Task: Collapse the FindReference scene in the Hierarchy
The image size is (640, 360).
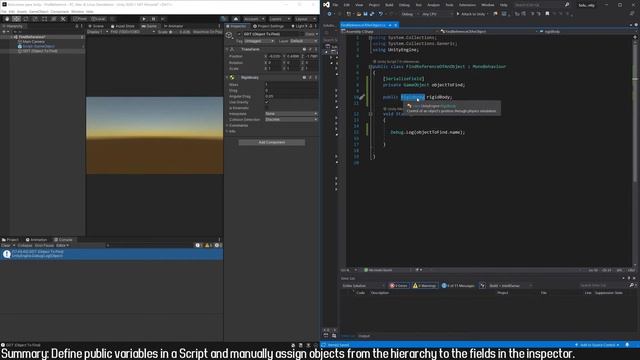Action: tap(12, 37)
